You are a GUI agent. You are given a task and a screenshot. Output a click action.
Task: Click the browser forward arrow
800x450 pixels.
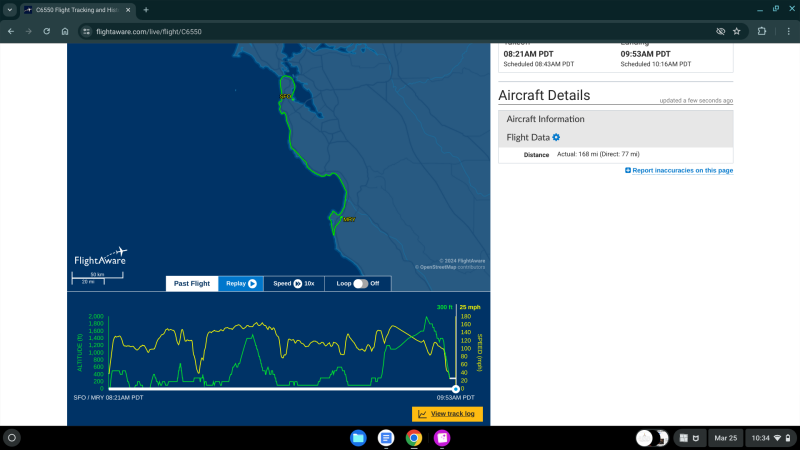point(29,32)
